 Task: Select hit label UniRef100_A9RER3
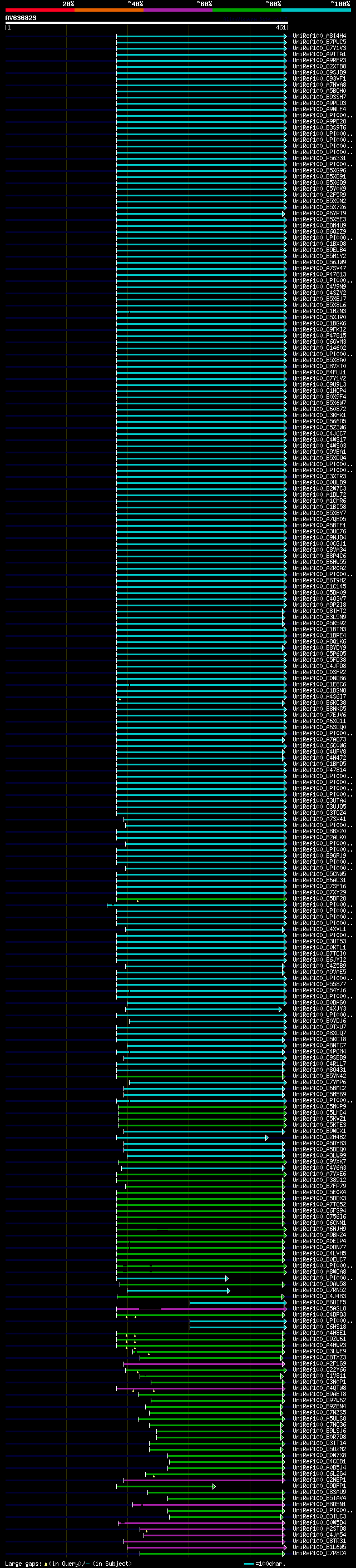click(319, 60)
